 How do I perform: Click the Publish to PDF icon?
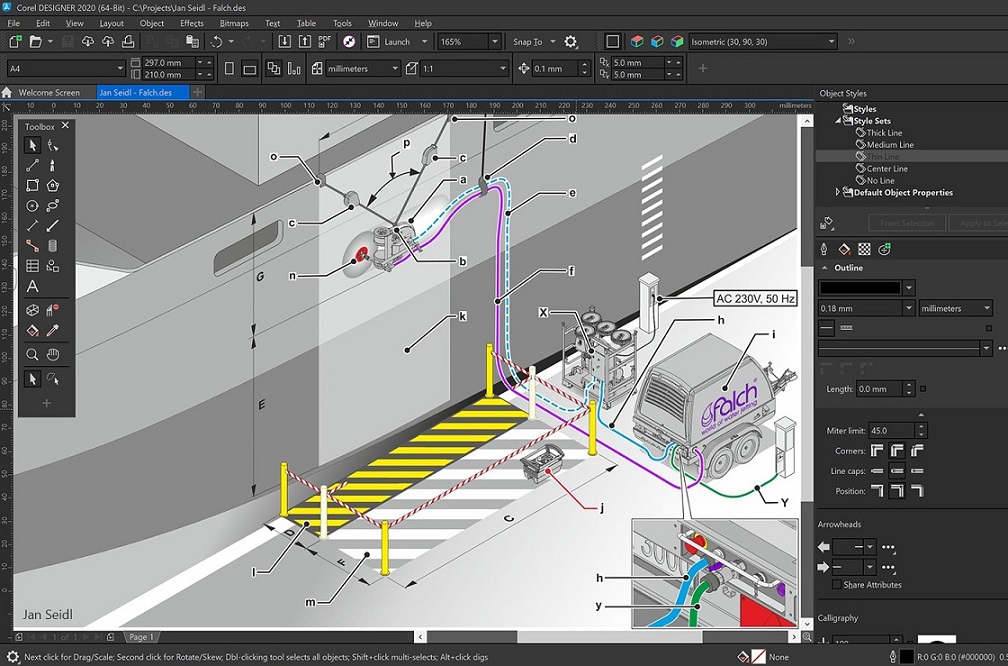[327, 41]
